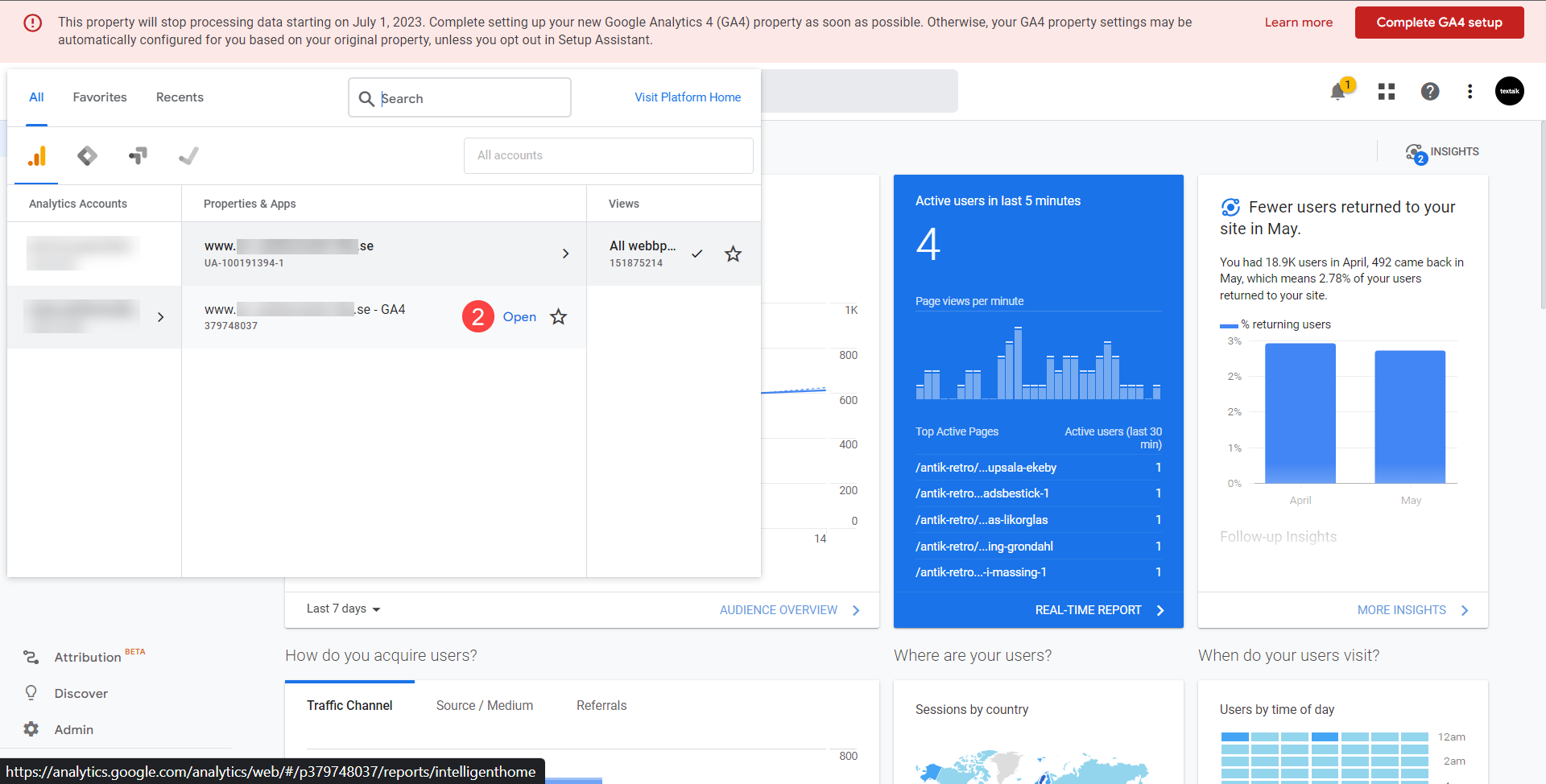Expand the second analytics account chevron

coord(160,317)
